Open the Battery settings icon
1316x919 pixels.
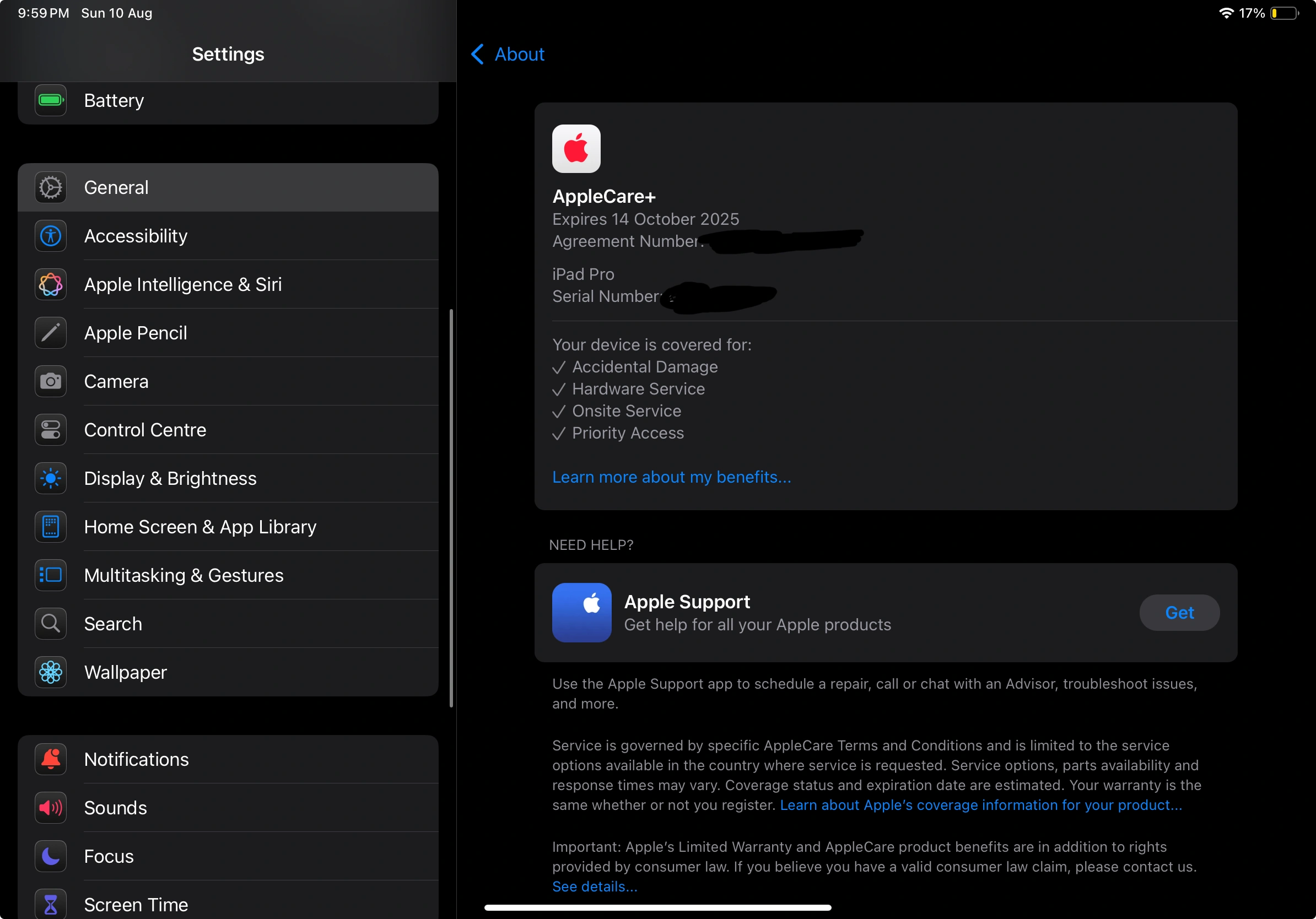pyautogui.click(x=51, y=100)
